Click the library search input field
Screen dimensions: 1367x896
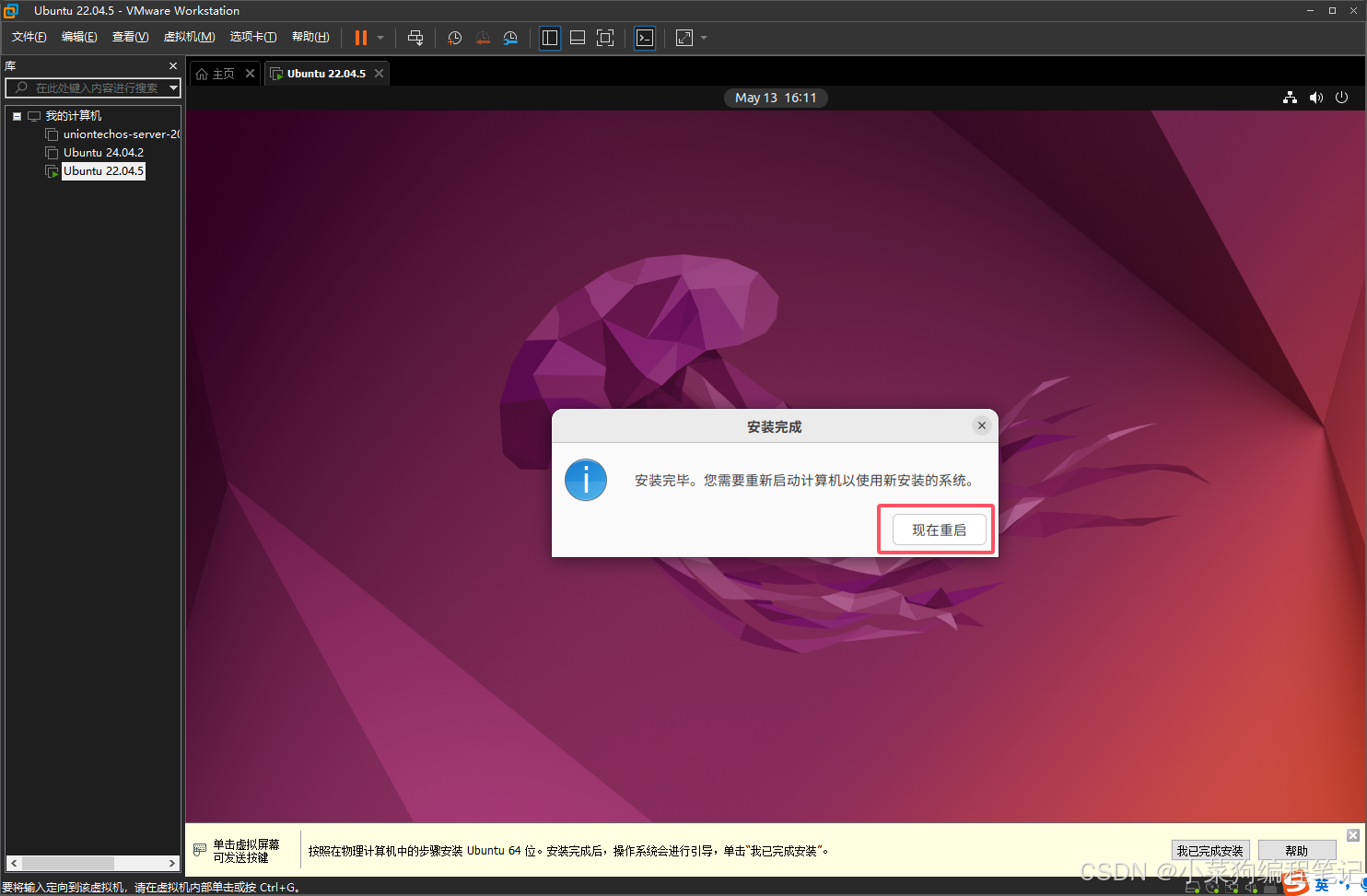coord(92,88)
